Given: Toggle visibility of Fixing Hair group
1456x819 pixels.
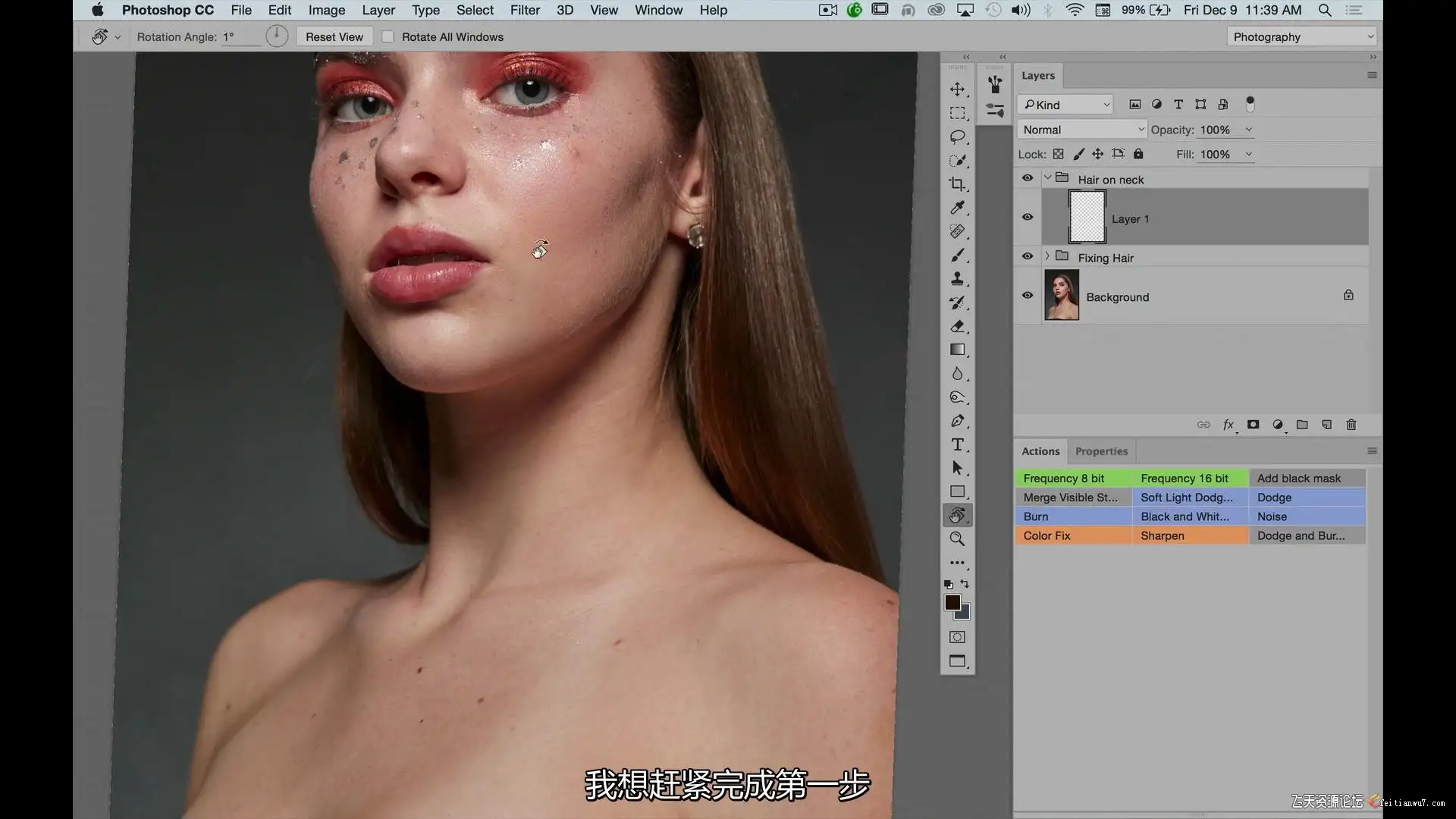Looking at the screenshot, I should (1028, 256).
